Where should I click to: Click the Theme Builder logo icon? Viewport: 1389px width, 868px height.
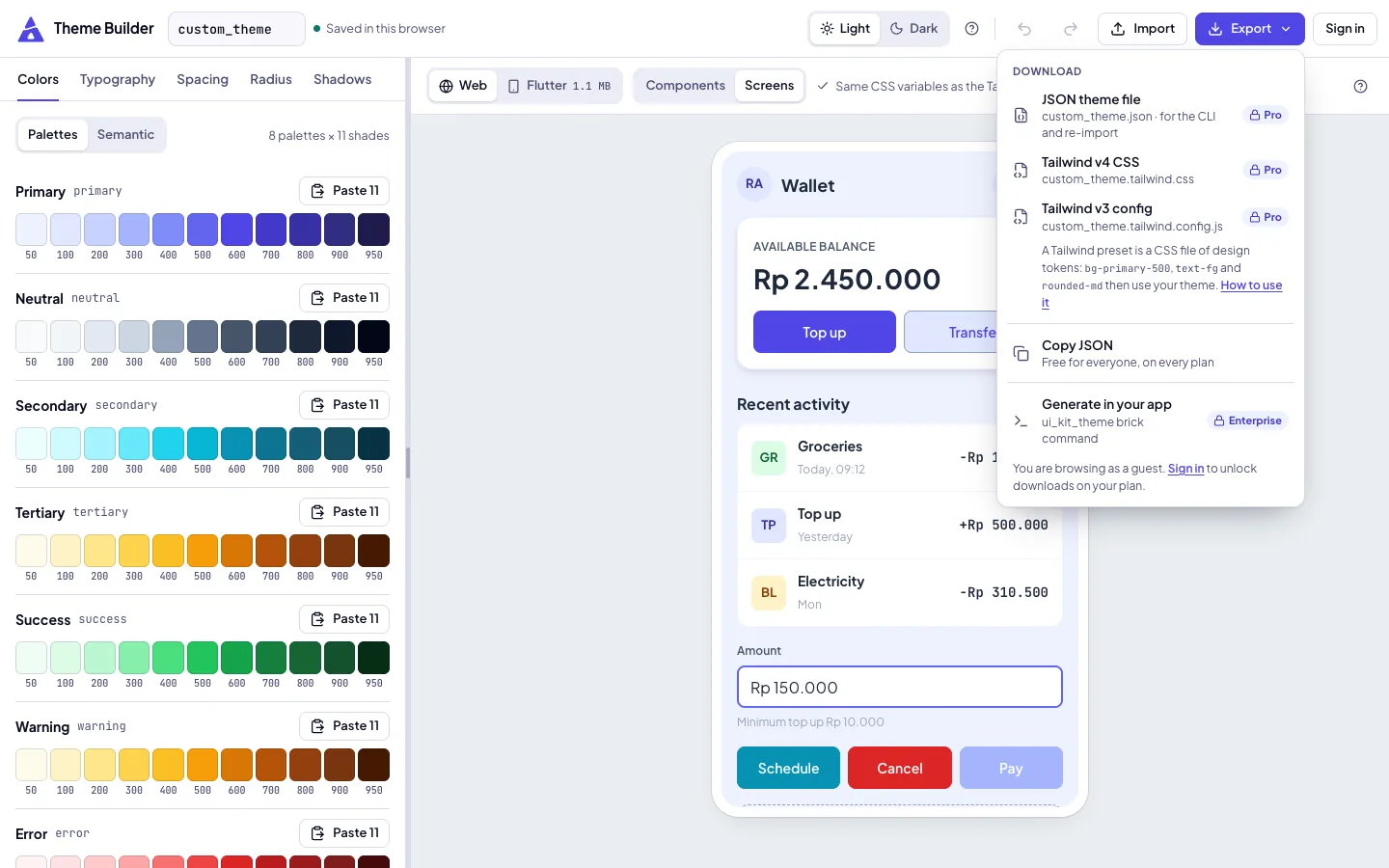[31, 29]
